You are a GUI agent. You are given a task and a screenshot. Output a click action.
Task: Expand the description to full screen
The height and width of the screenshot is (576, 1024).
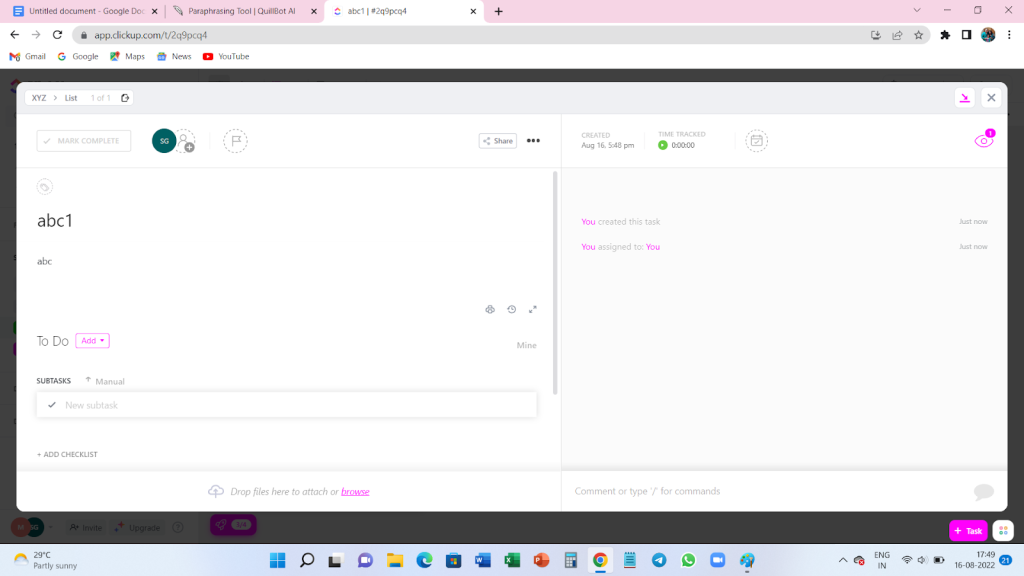533,309
